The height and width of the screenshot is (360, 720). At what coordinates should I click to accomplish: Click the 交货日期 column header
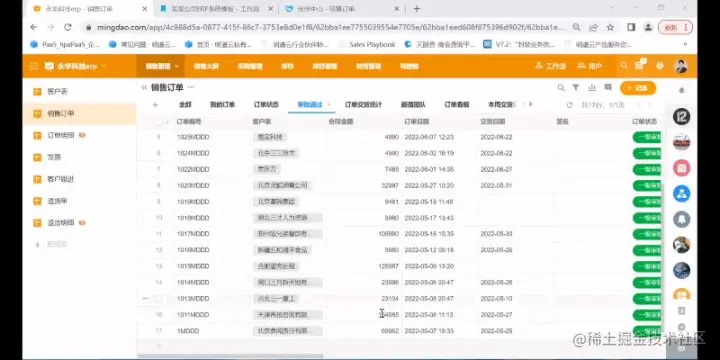click(493, 122)
